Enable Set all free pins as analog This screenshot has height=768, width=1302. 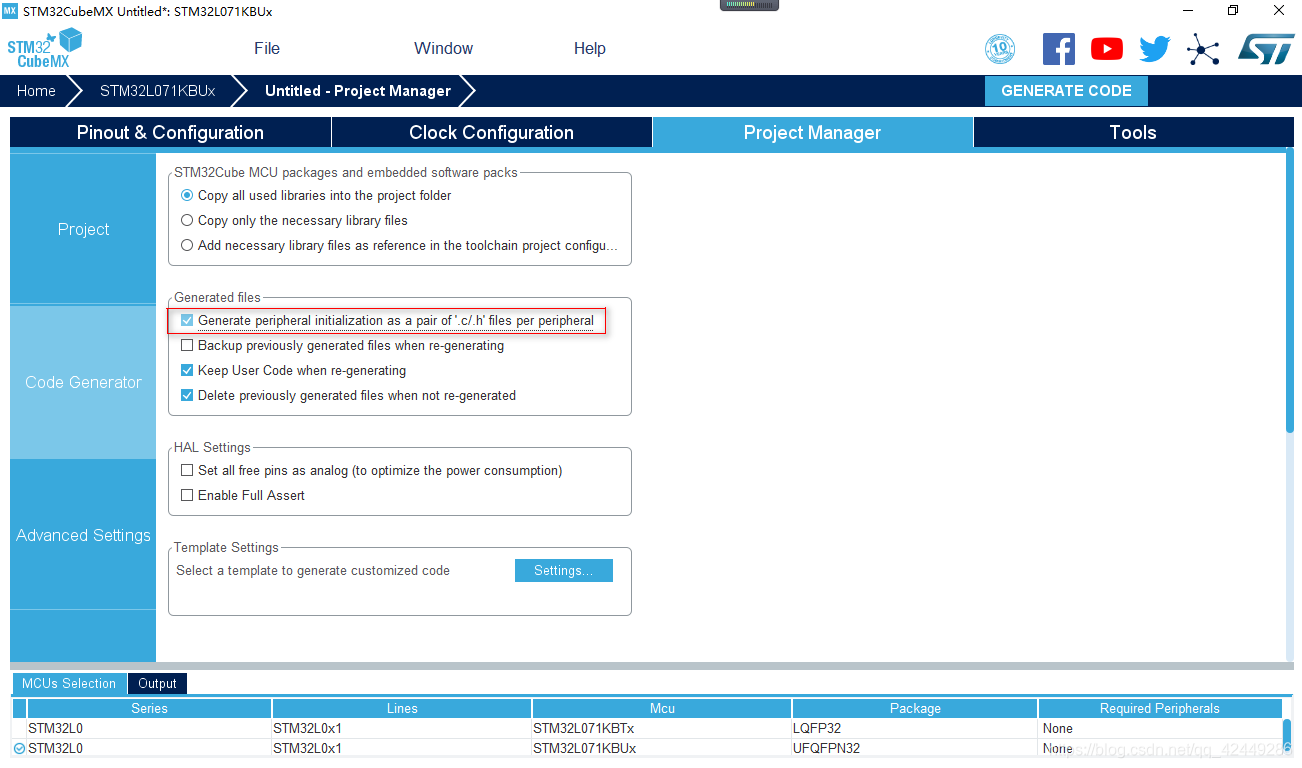[x=187, y=470]
